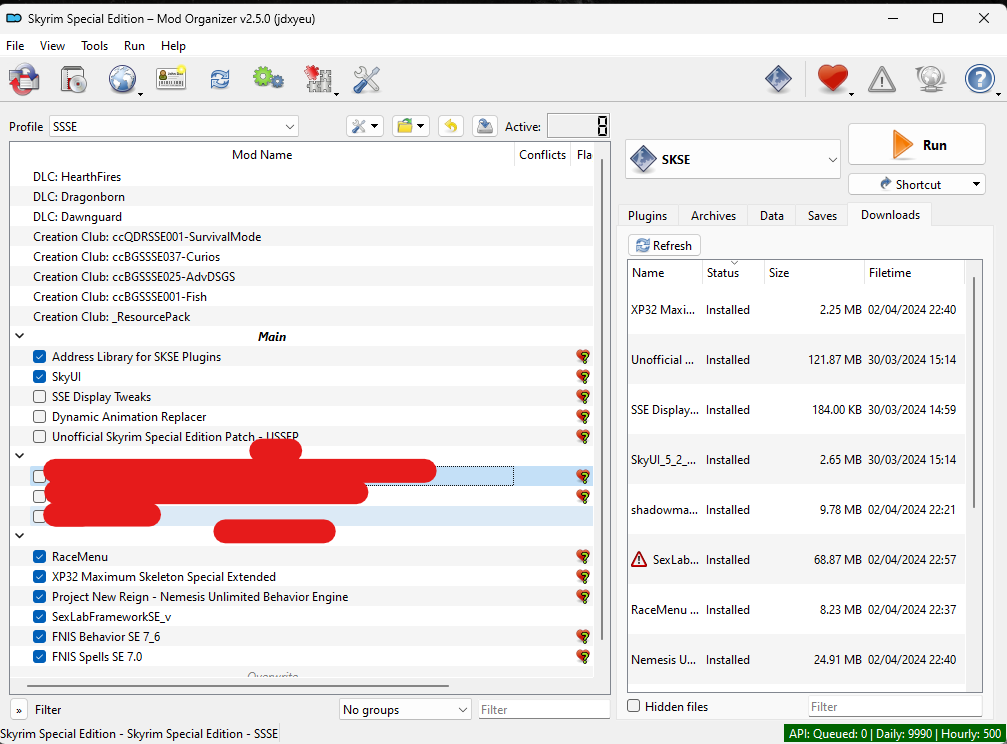Uncheck XP32 Maximum Skeleton Special Extended
The width and height of the screenshot is (1007, 744).
point(39,576)
